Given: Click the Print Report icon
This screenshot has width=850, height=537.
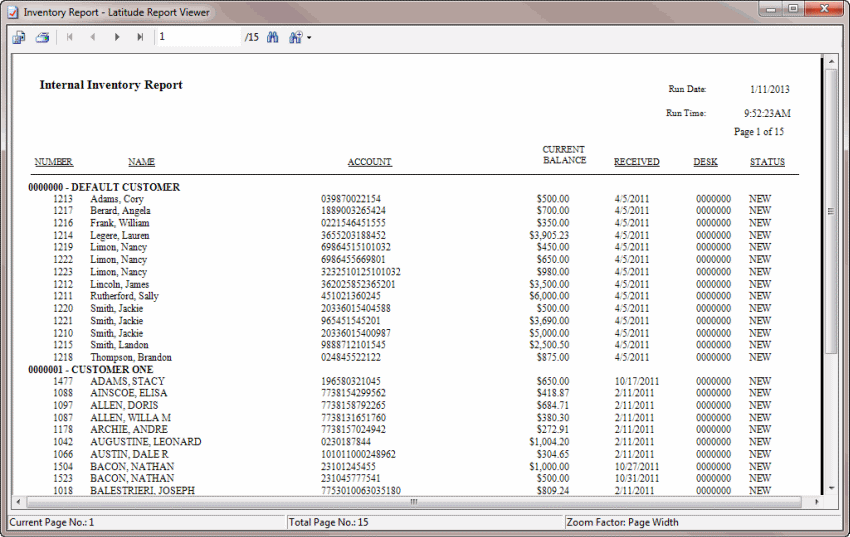Looking at the screenshot, I should (x=42, y=37).
